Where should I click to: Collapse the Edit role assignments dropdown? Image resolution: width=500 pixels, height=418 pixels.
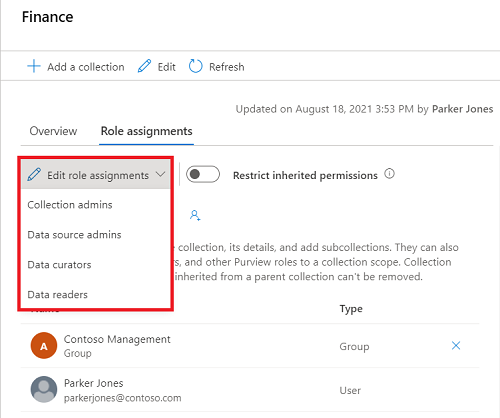pyautogui.click(x=160, y=174)
